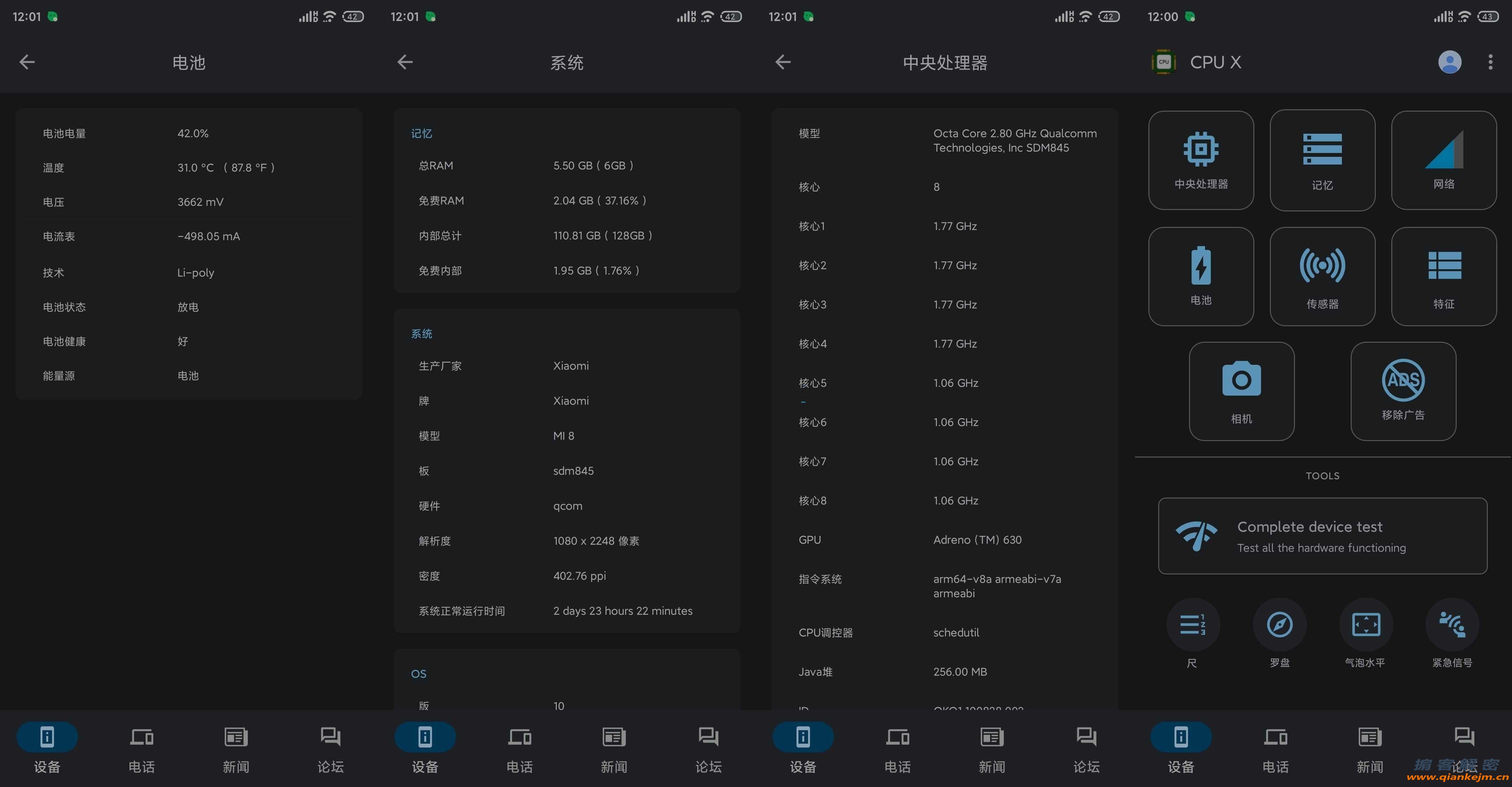
Task: Open the 罗盘 compass tool
Action: pos(1280,633)
